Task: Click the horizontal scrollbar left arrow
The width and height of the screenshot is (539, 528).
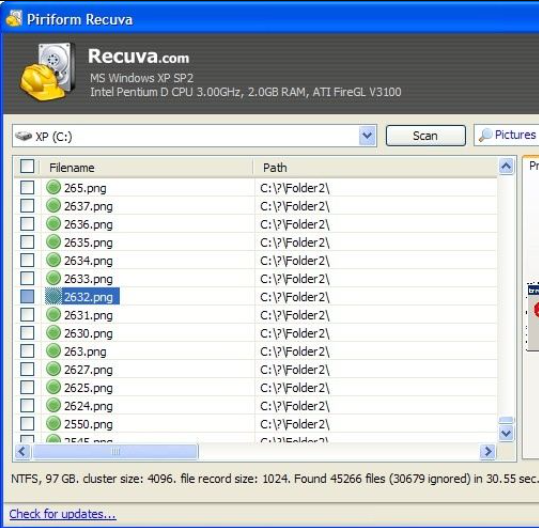Action: point(22,451)
